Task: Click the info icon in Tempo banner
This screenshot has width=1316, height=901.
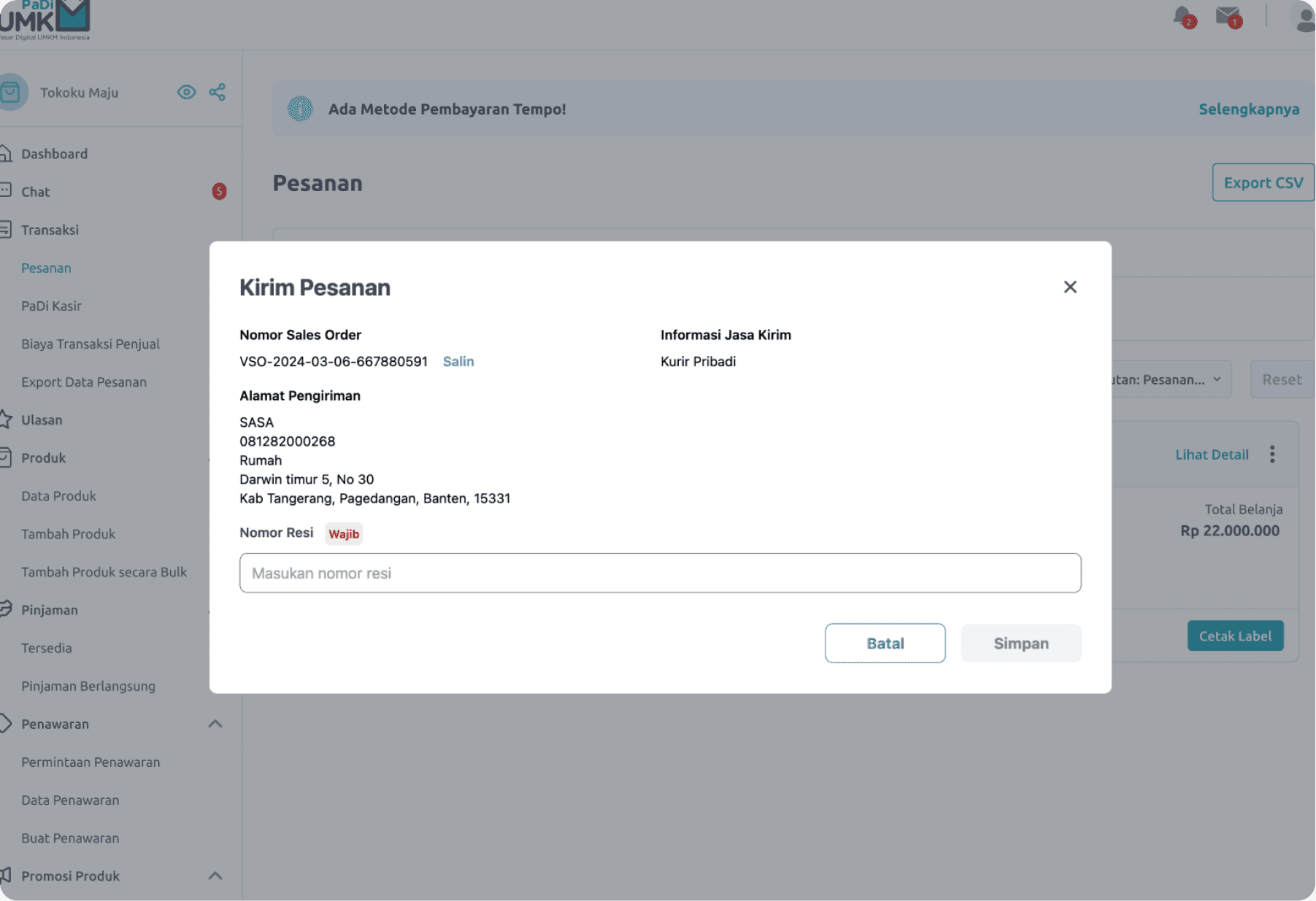Action: point(300,109)
